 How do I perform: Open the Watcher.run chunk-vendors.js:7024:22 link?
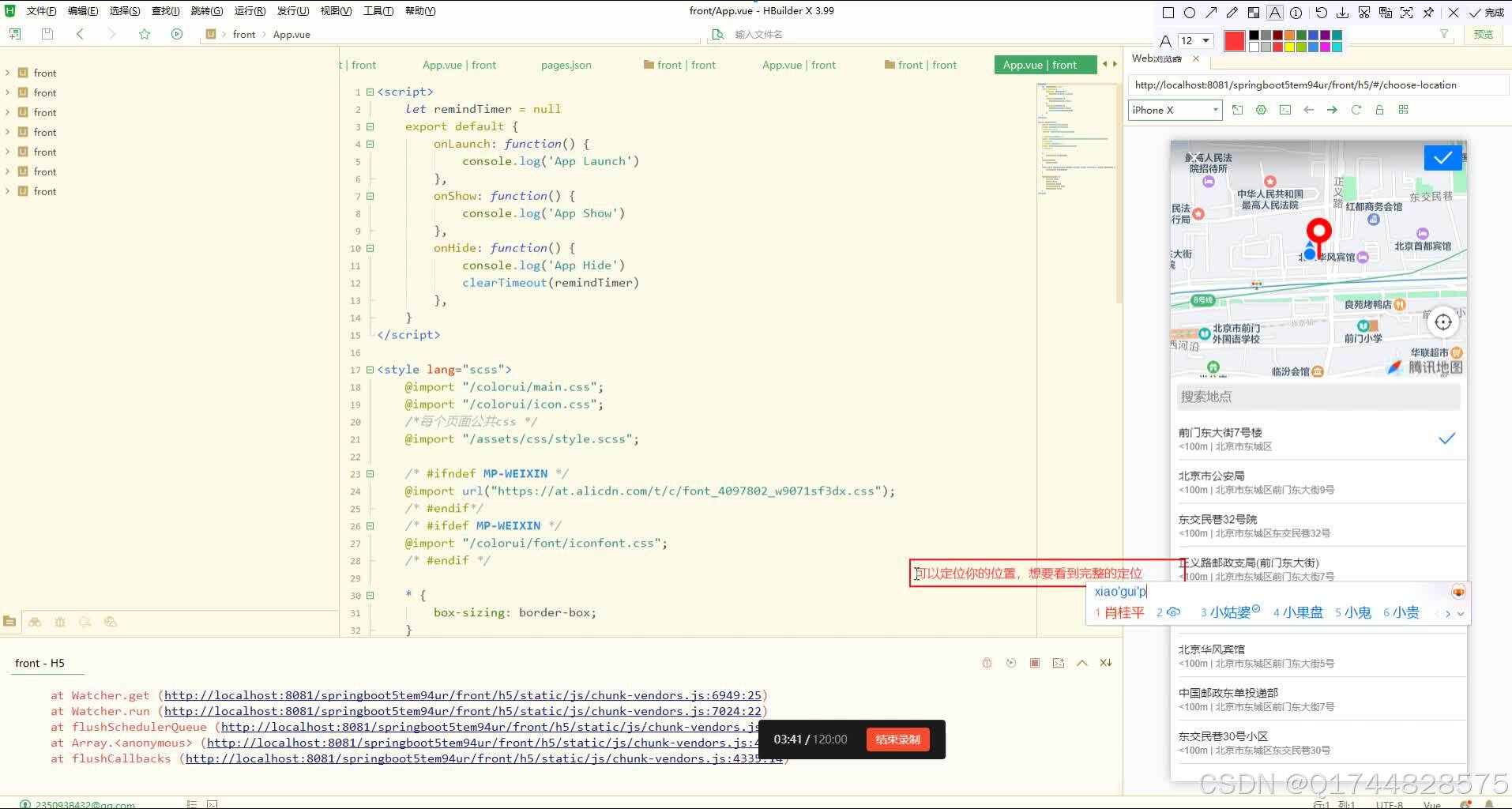[x=463, y=711]
